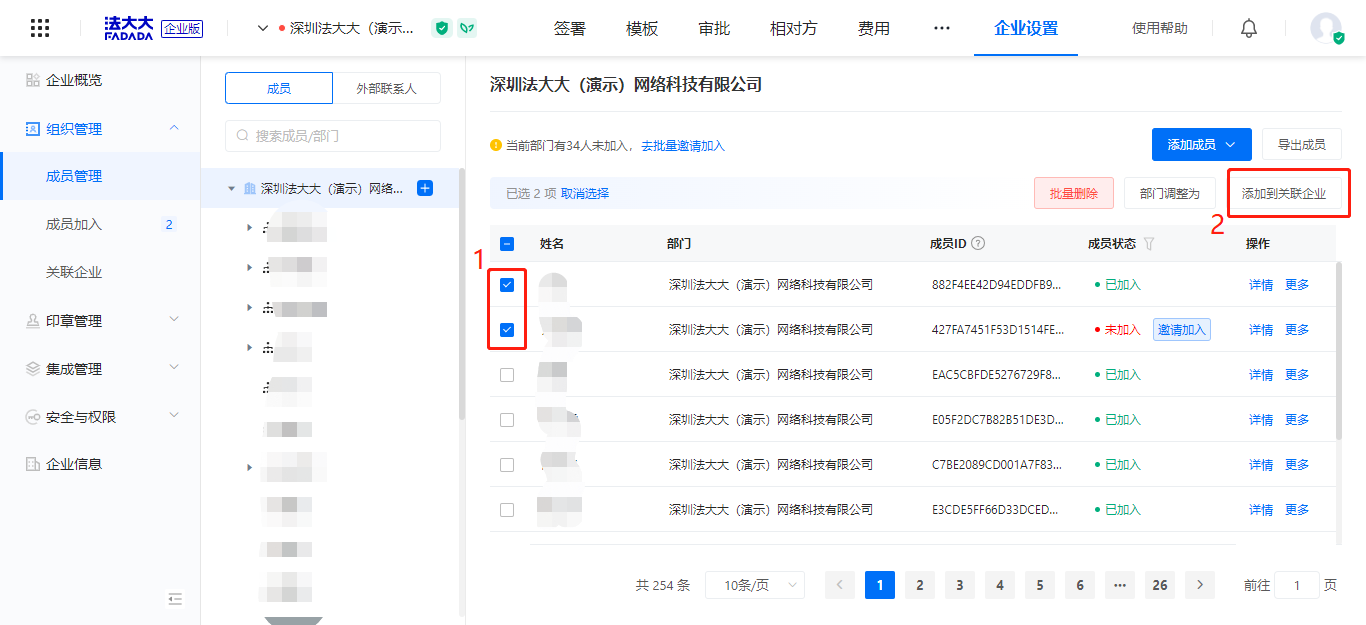The width and height of the screenshot is (1366, 625).
Task: Check the row with ID EAC5CBFDE5276729F8
Action: click(507, 375)
